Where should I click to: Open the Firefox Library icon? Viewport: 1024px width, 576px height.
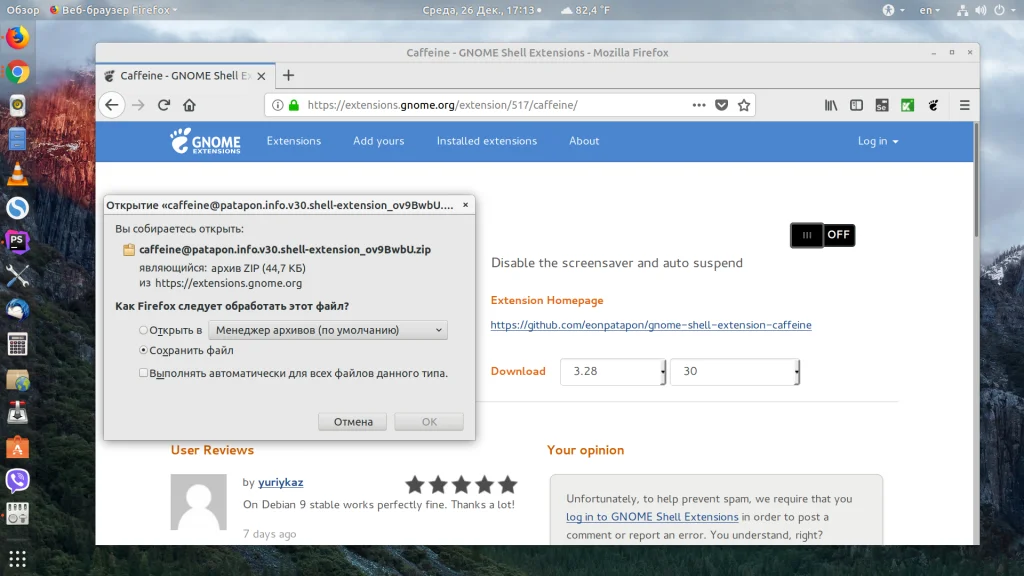[x=831, y=105]
